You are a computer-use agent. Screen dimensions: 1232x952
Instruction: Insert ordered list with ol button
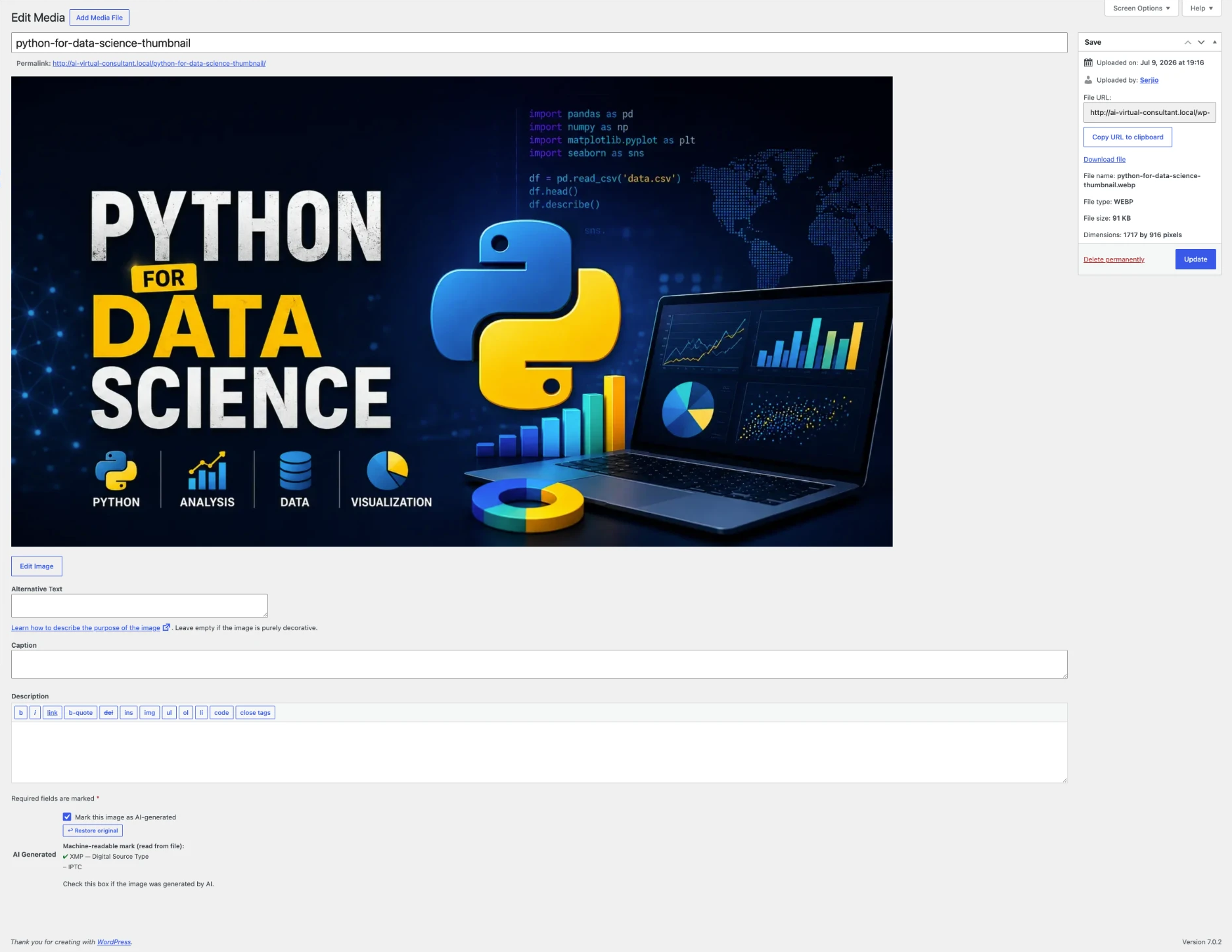[186, 713]
